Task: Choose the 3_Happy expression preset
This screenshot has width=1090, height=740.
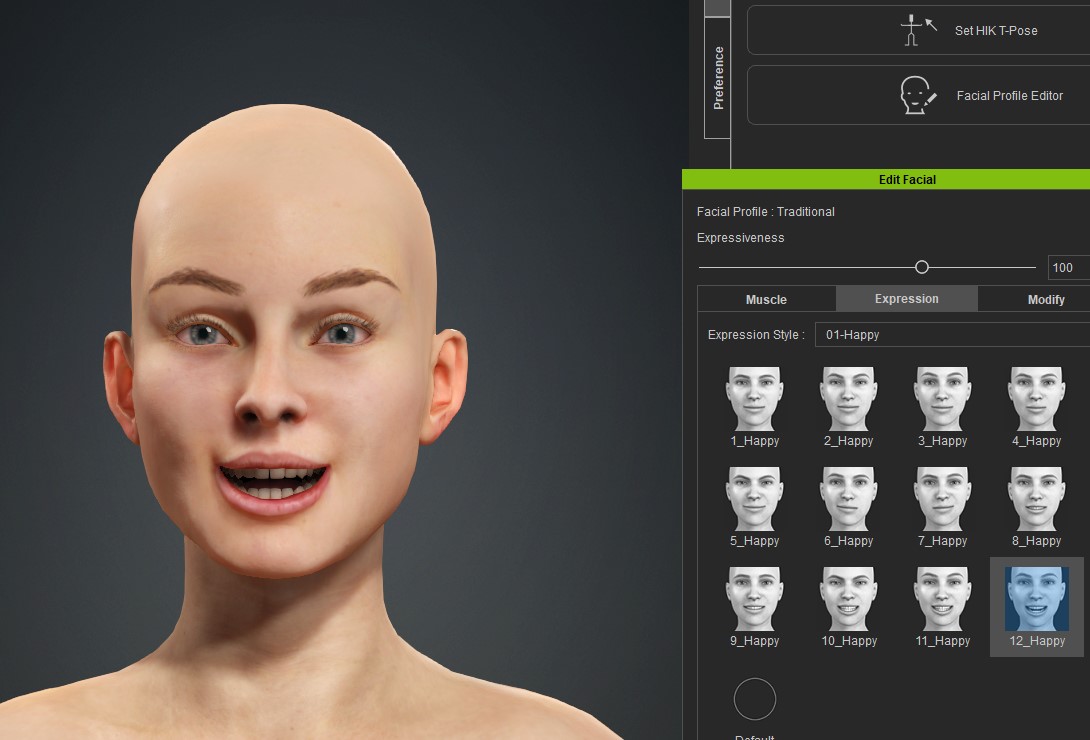Action: tap(942, 399)
